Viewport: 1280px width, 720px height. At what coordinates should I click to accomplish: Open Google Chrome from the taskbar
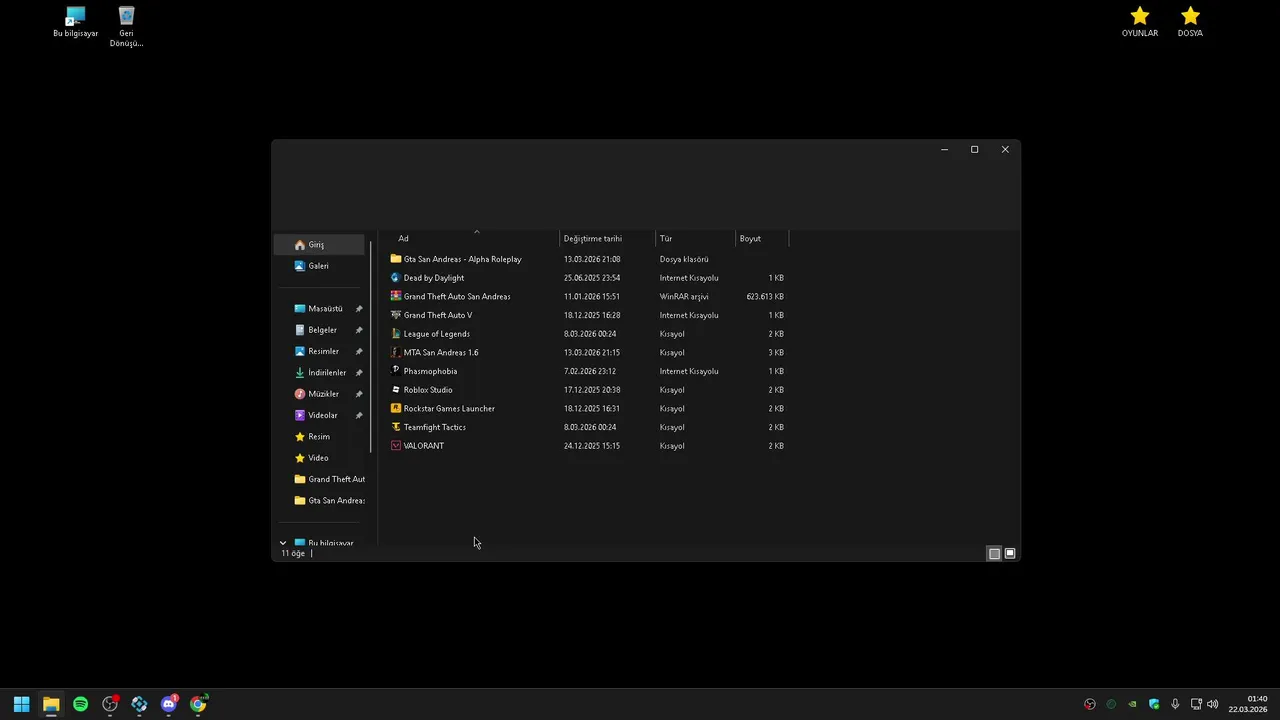(x=198, y=704)
